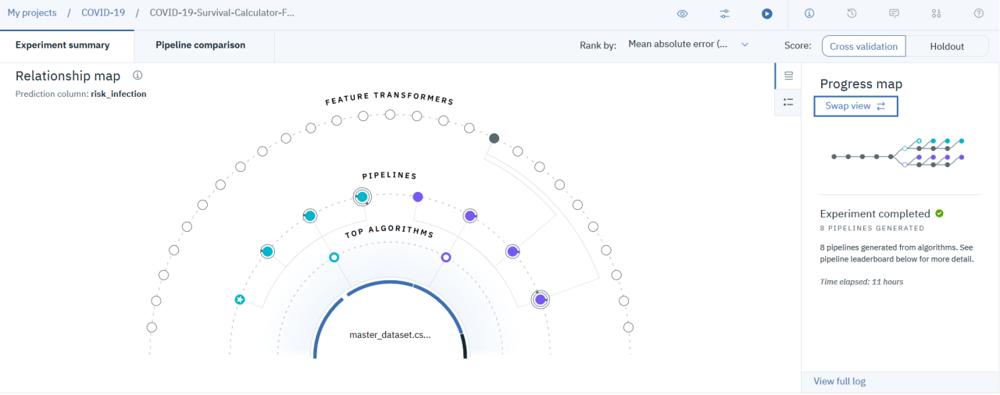The height and width of the screenshot is (395, 1000).
Task: Open the Pipeline comparison tab
Action: point(200,45)
